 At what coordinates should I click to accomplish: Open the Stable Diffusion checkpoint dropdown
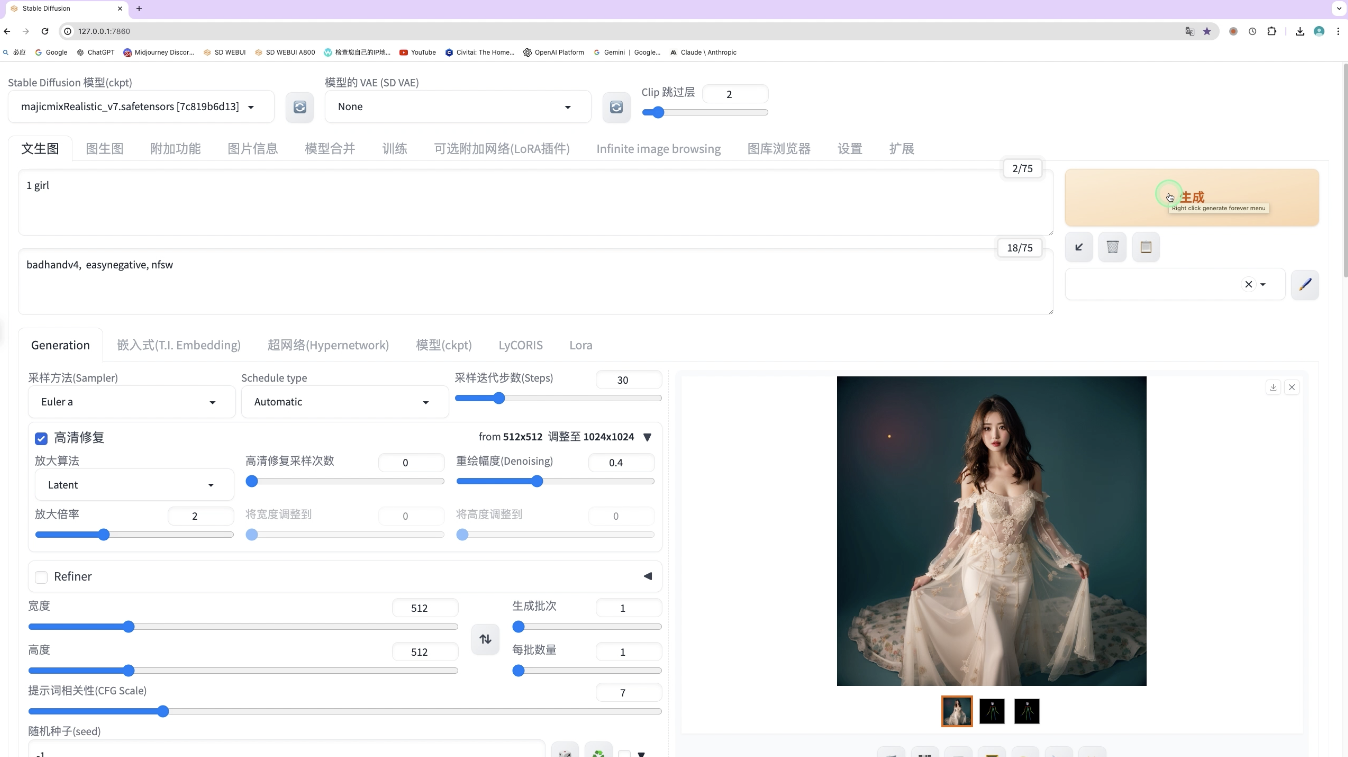142,107
